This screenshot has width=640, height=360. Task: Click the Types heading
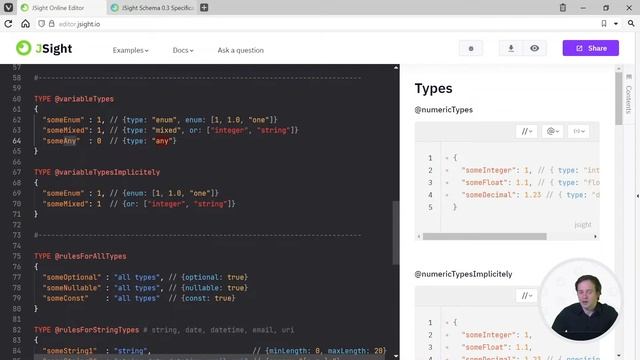click(433, 89)
